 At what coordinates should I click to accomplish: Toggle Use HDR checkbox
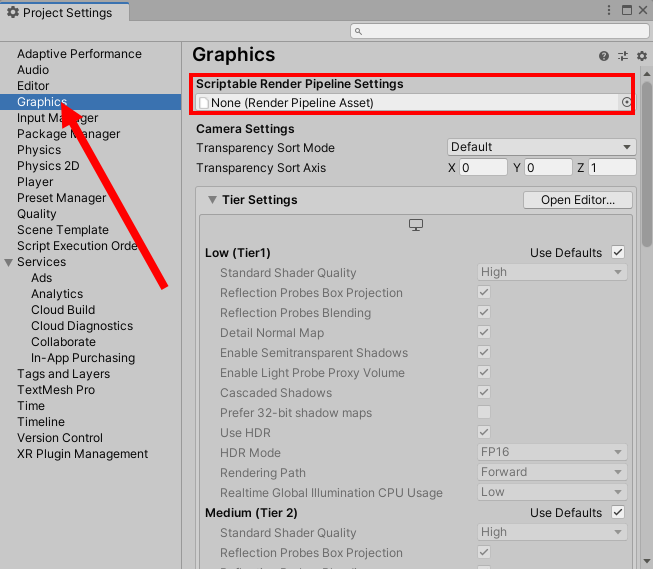(x=484, y=432)
